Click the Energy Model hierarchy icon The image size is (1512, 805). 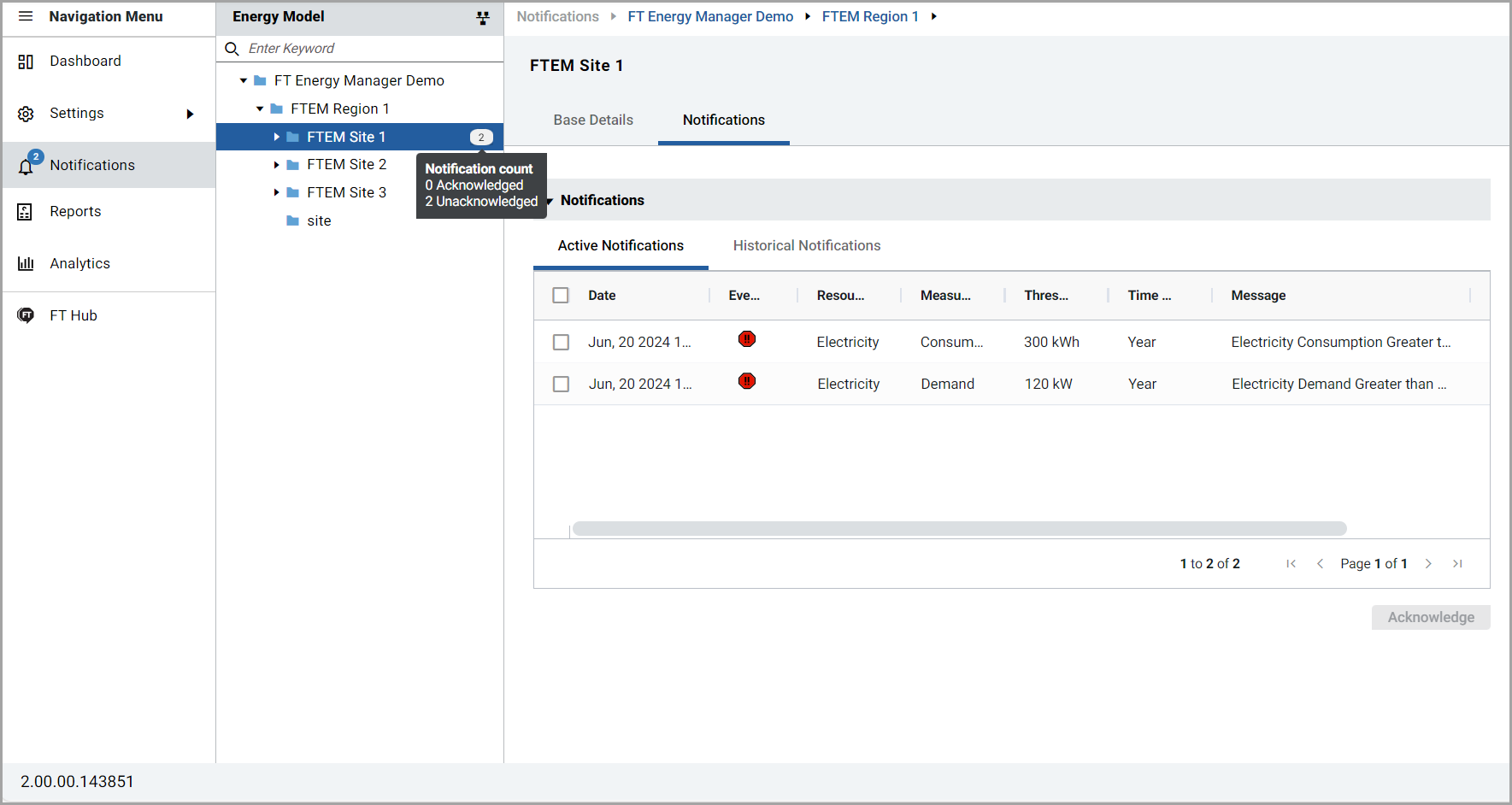click(x=483, y=17)
